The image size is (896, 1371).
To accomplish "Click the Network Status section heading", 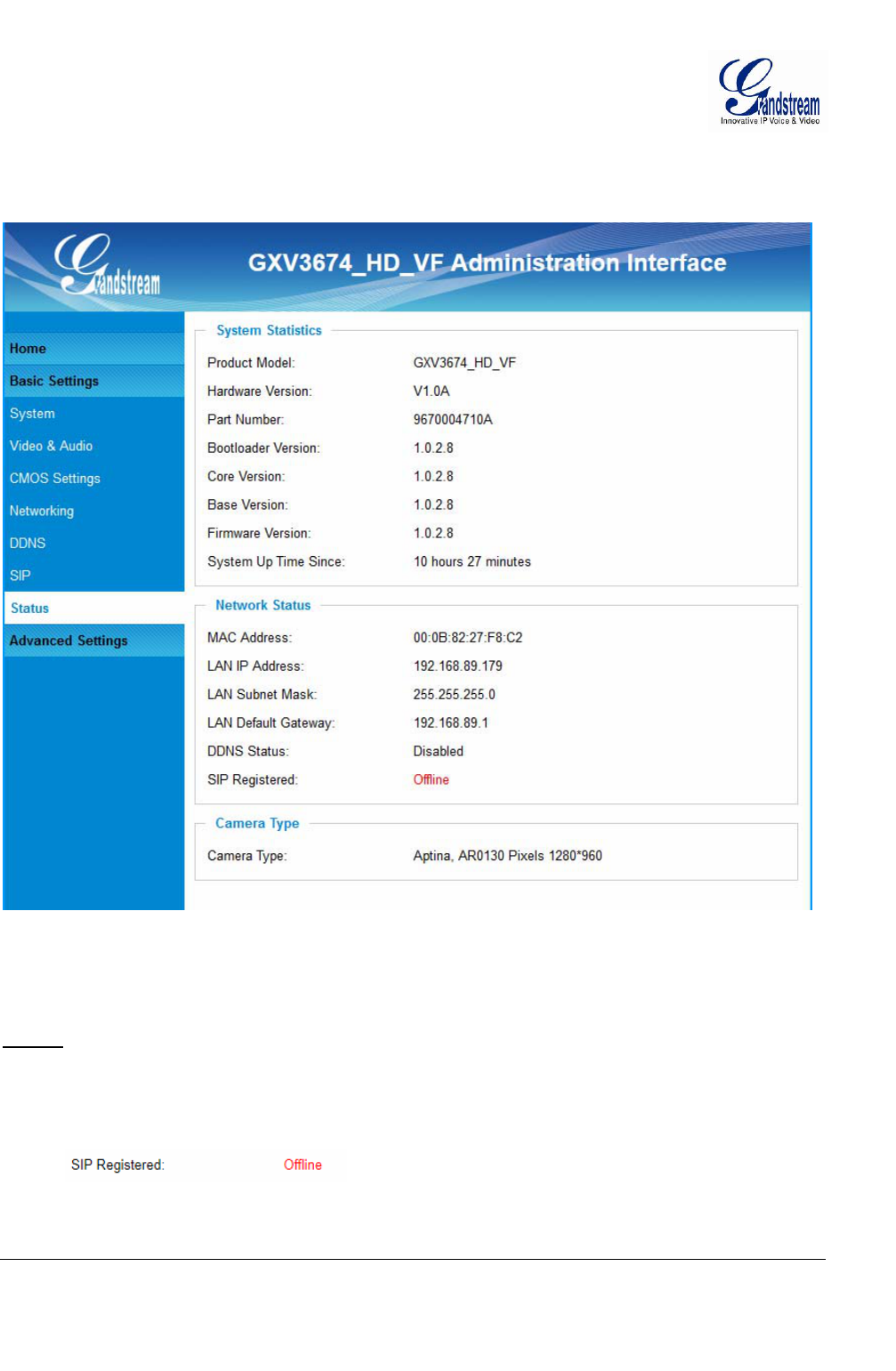I will point(262,605).
